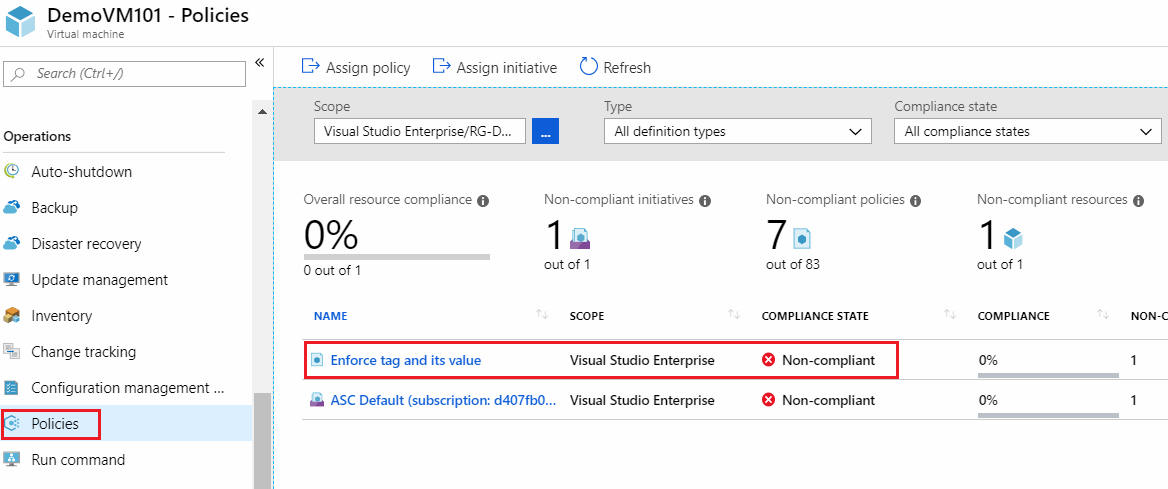The width and height of the screenshot is (1168, 489).
Task: Click the Update management monitor icon
Action: 12,280
